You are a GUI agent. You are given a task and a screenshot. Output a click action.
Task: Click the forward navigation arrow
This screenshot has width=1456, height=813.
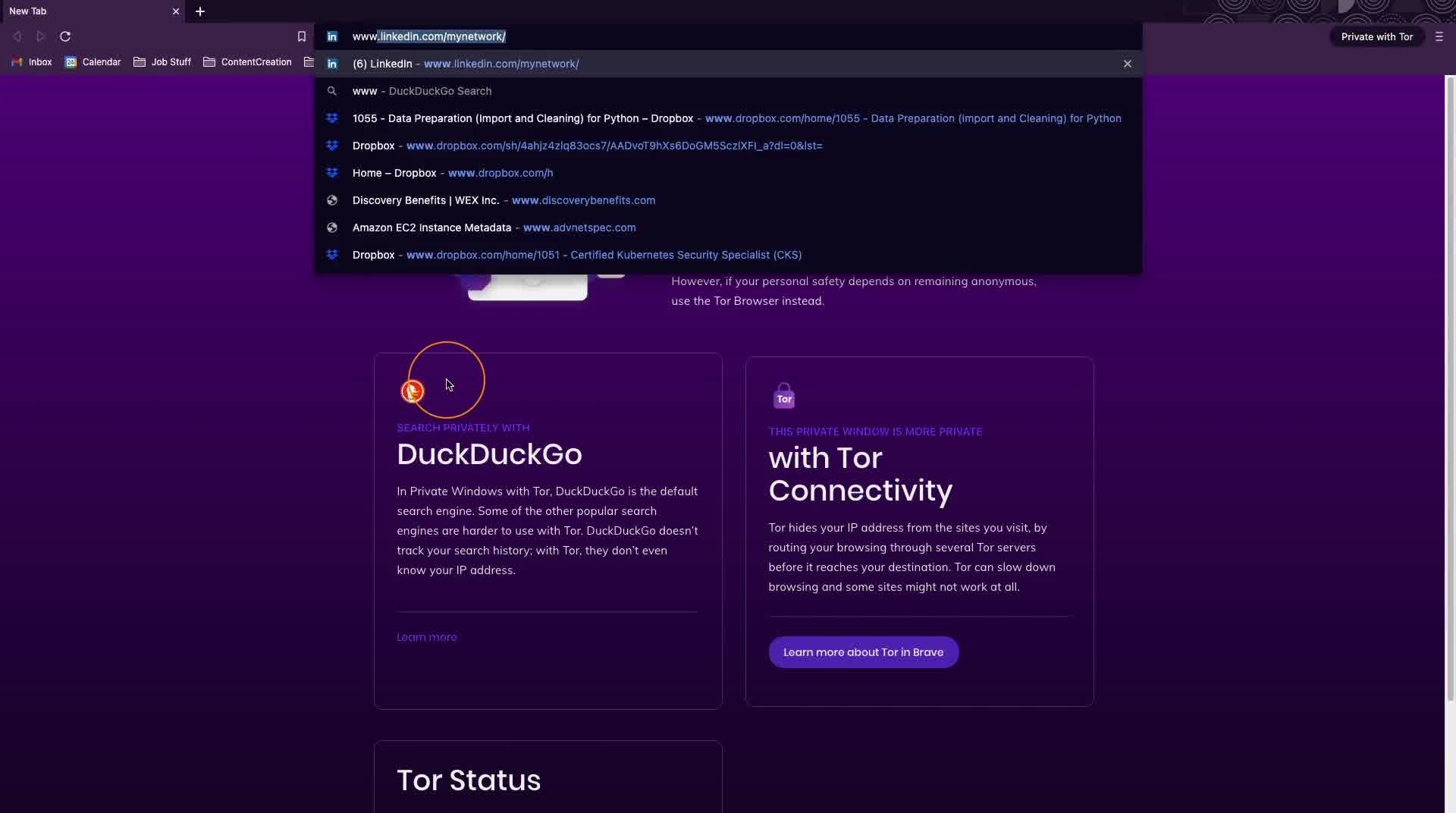(41, 36)
